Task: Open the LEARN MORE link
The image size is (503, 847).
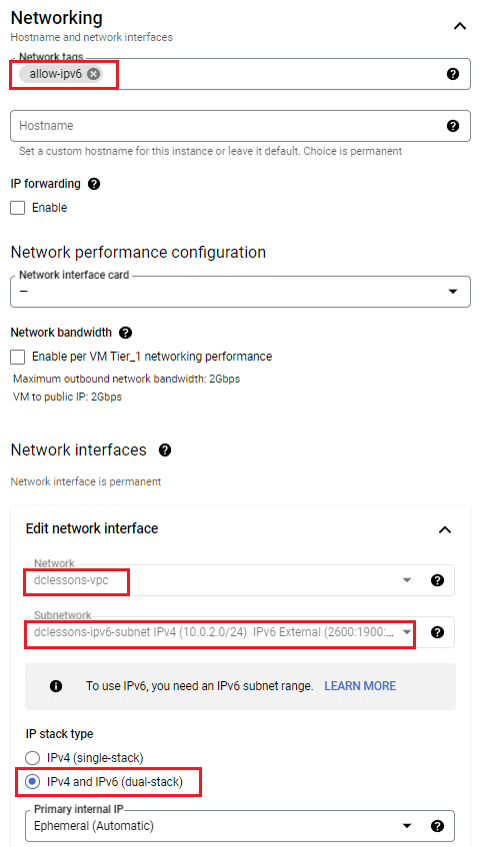Action: 360,686
